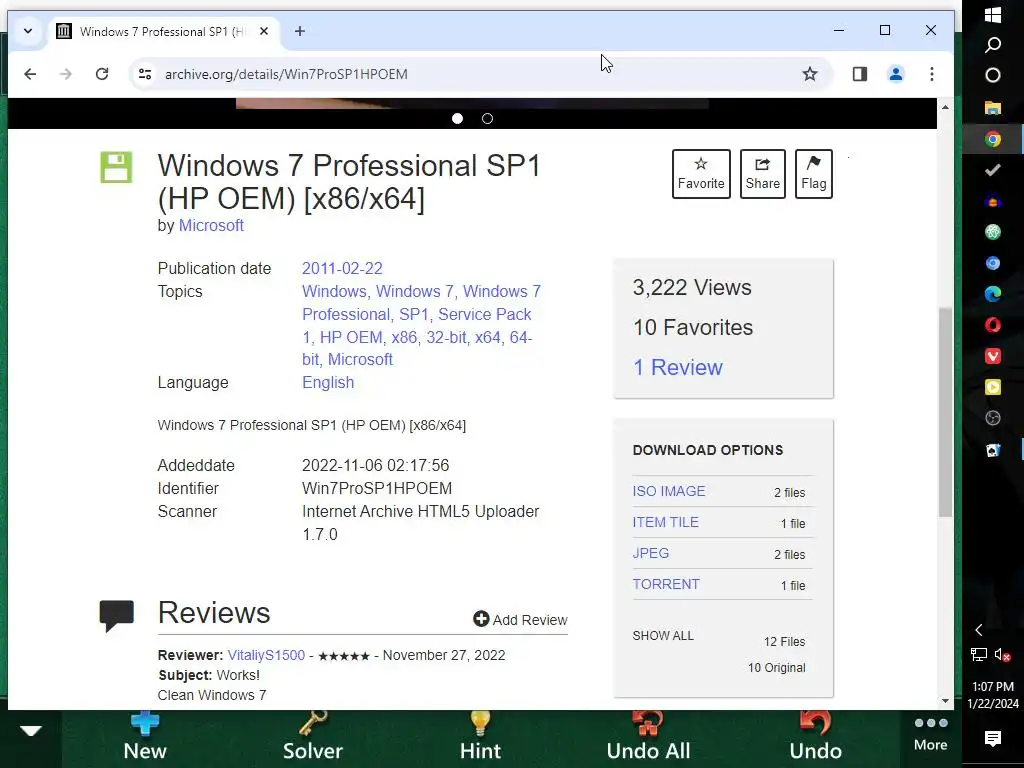
Task: Get a Hint in the solitaire app
Action: [x=480, y=737]
